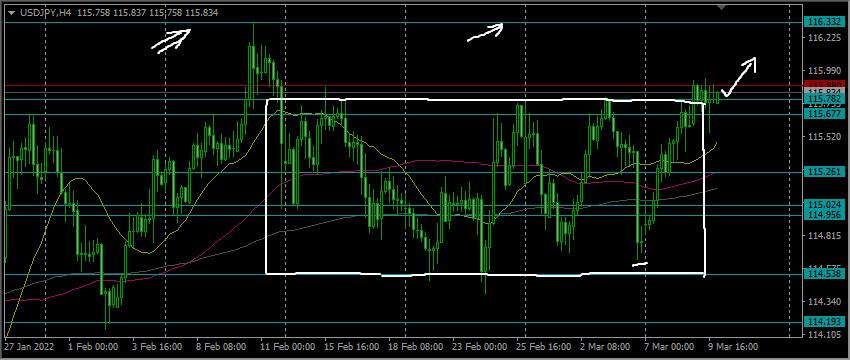Select the 114.538 support level label
Image resolution: width=850 pixels, height=360 pixels.
pyautogui.click(x=822, y=274)
